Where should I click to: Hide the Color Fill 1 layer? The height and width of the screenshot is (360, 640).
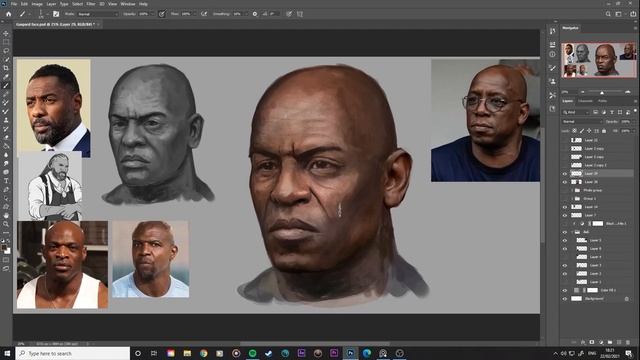click(565, 290)
